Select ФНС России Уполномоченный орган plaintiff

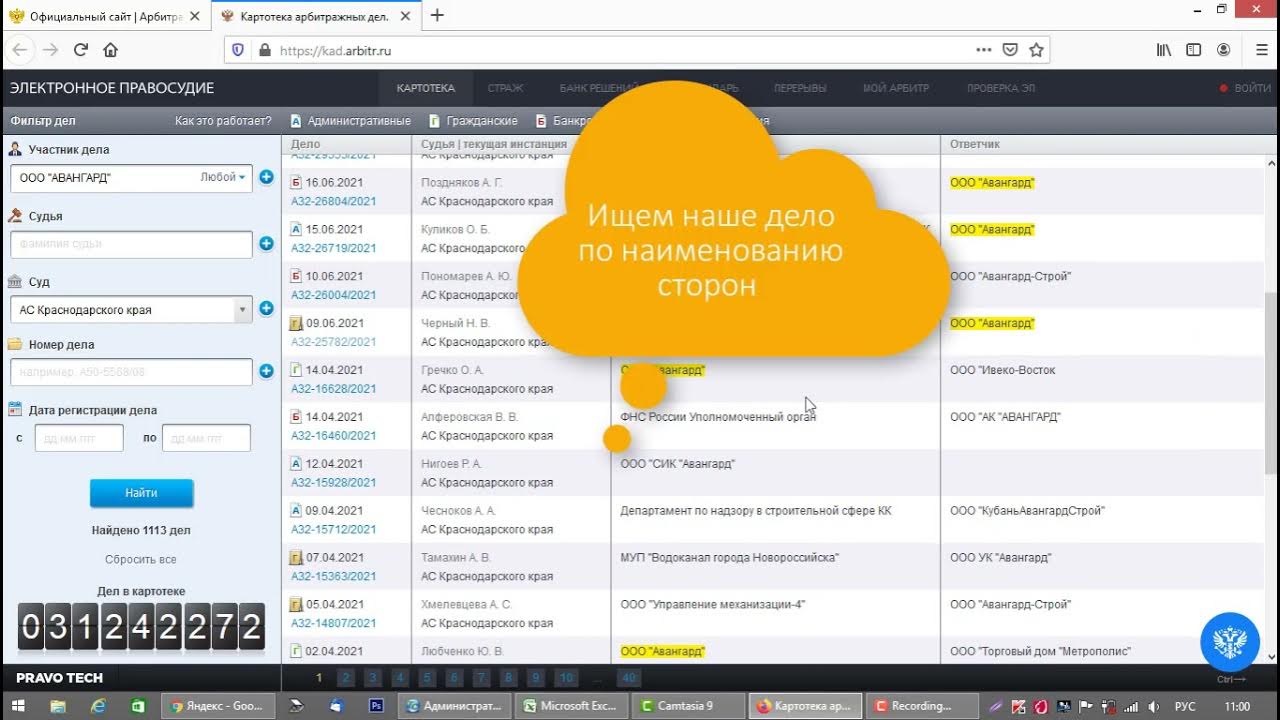[718, 417]
